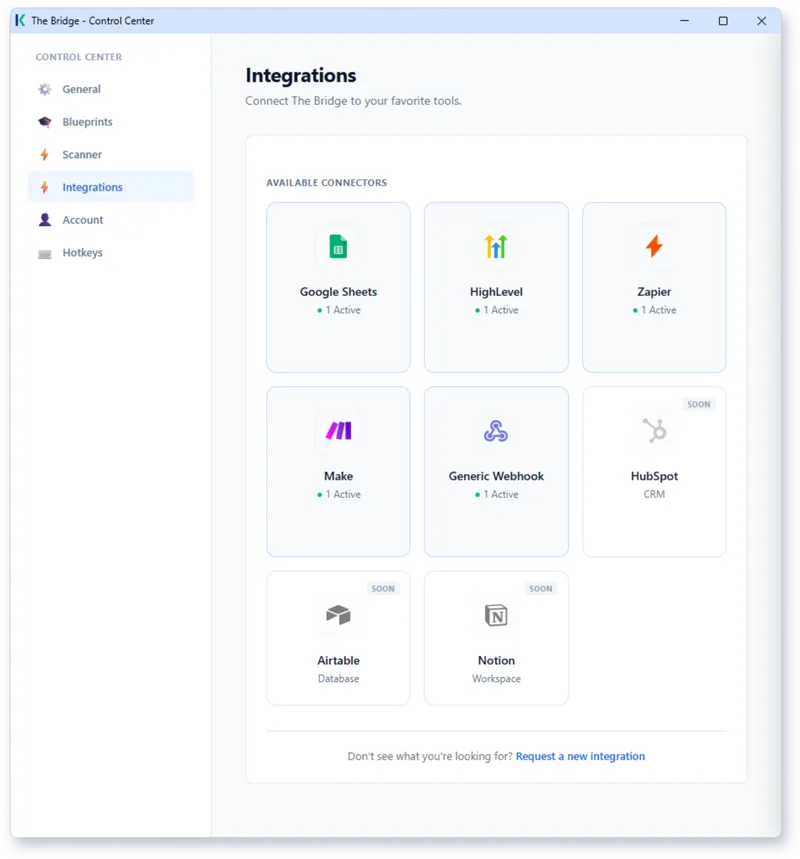Screen dimensions: 800x859
Task: Select Integrations in the sidebar
Action: pos(111,187)
